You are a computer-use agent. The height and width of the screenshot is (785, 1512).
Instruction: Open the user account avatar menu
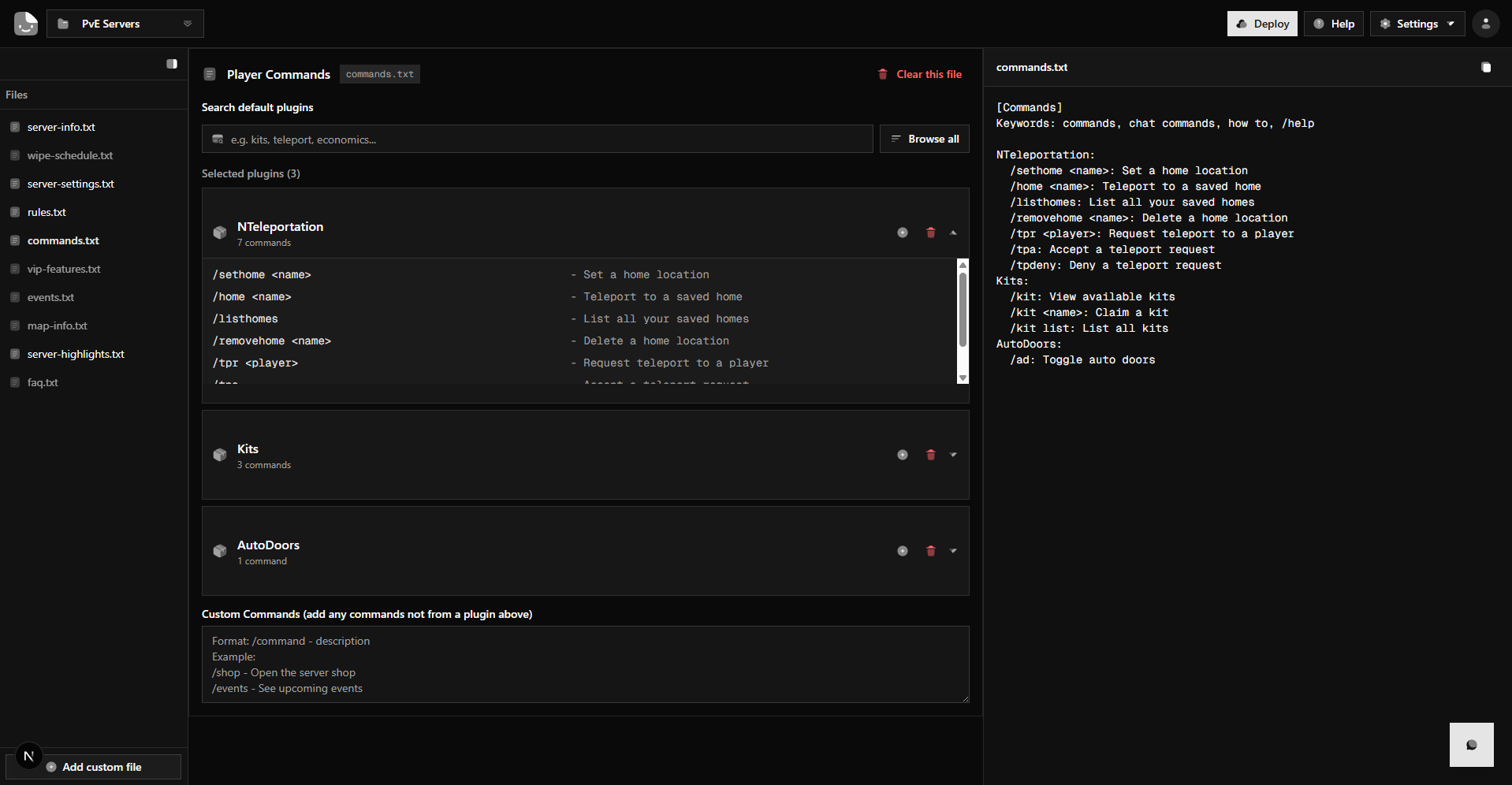[x=1485, y=24]
